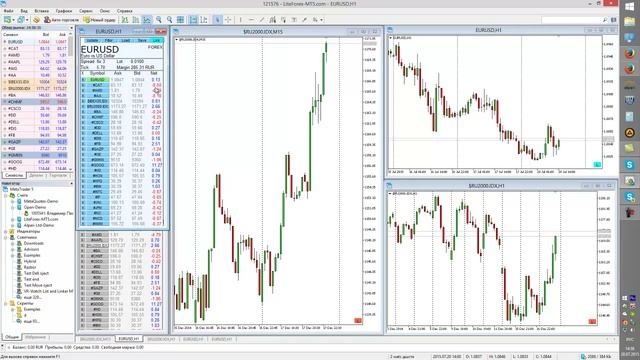The image size is (640, 360).
Task: Collapse the Советники tree node
Action: tap(6, 237)
